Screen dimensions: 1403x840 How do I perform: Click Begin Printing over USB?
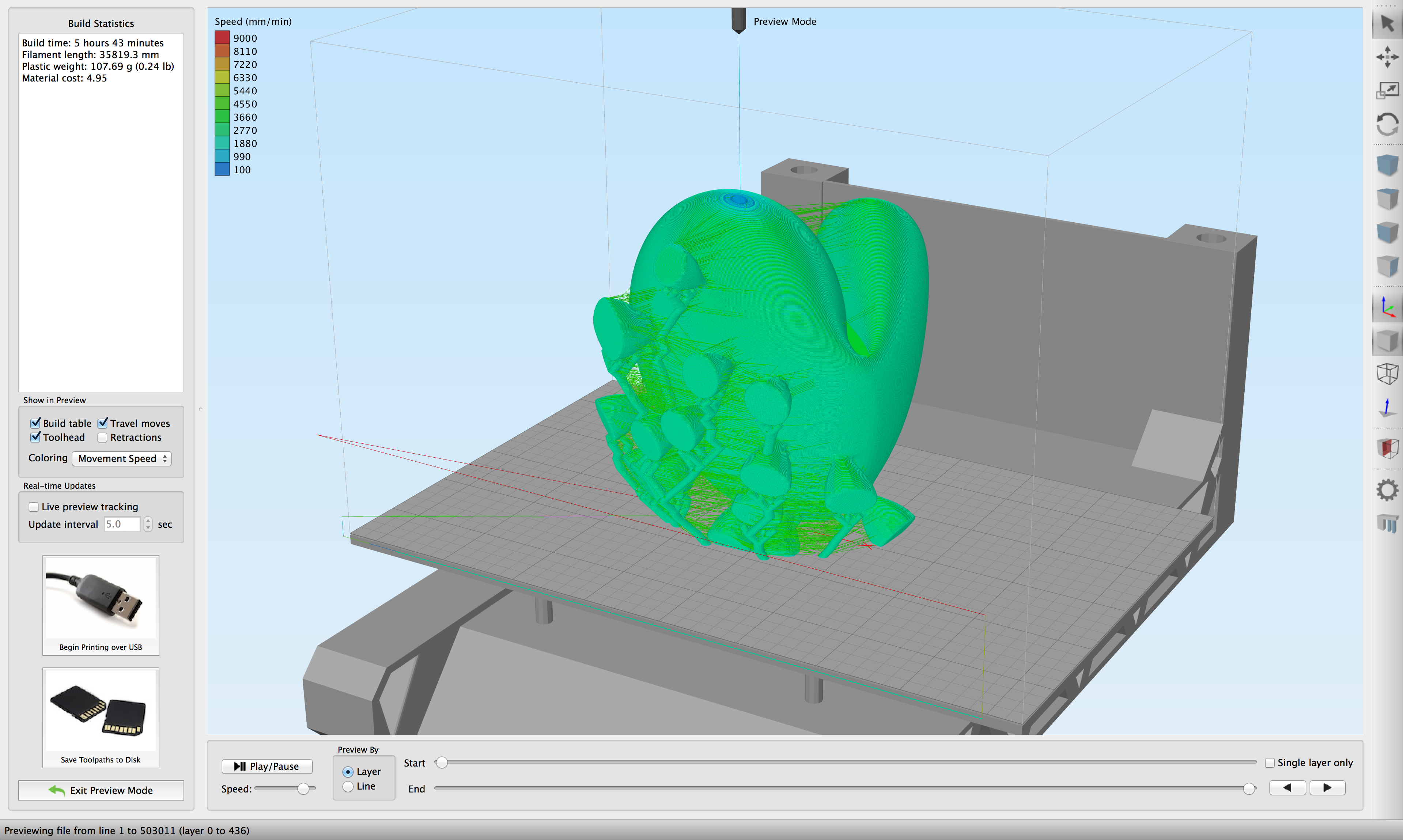pyautogui.click(x=101, y=606)
